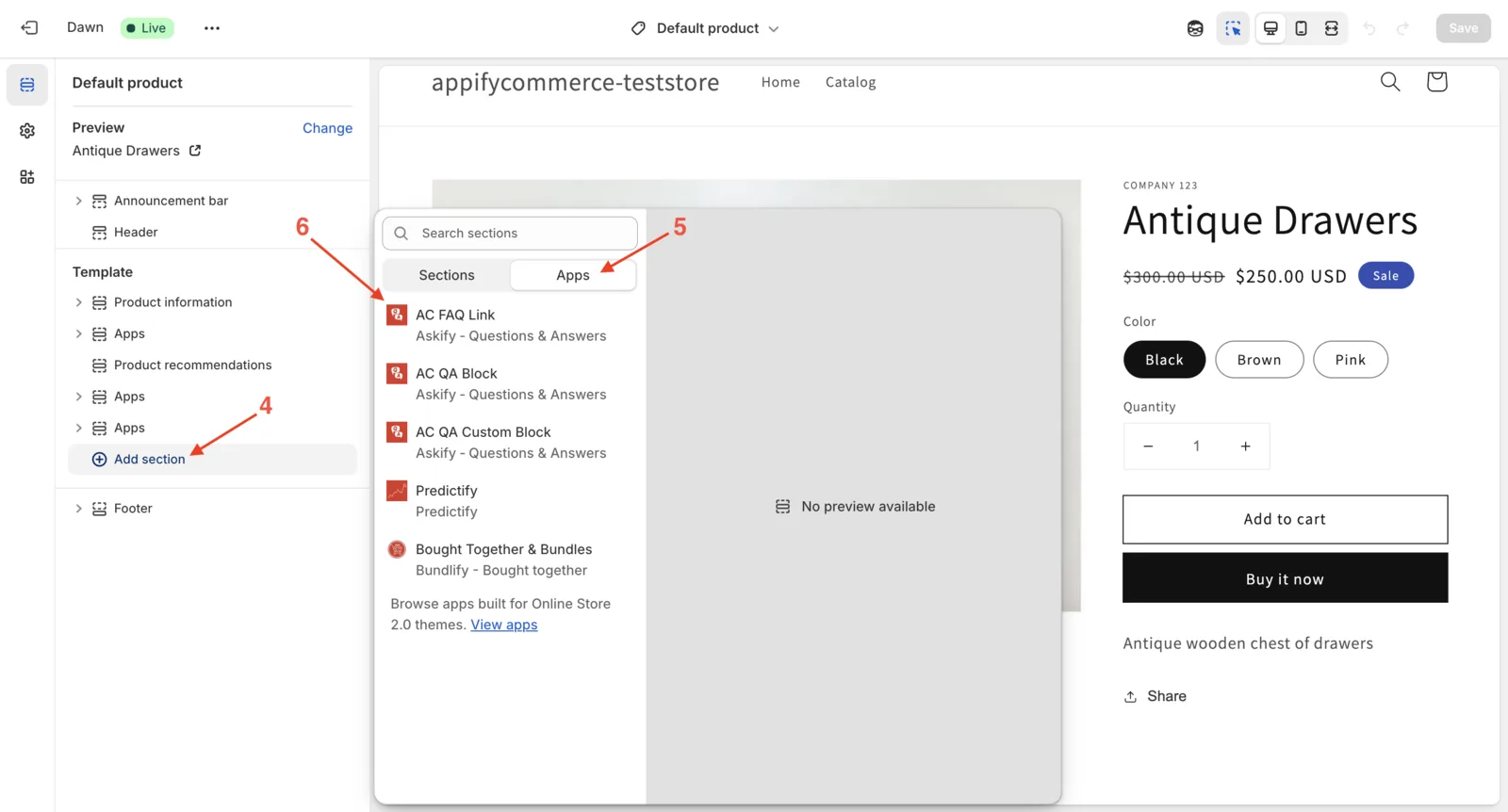Switch to the Apps tab

tap(573, 275)
